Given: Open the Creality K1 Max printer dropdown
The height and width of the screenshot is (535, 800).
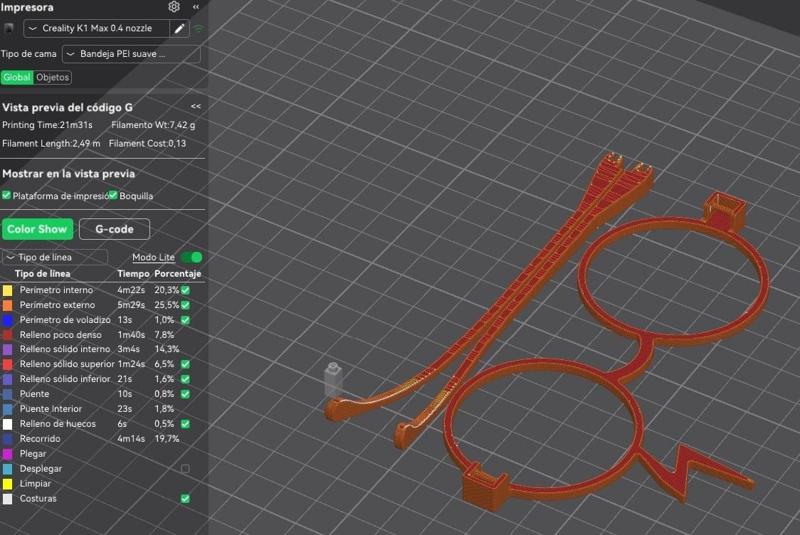Looking at the screenshot, I should tap(96, 29).
